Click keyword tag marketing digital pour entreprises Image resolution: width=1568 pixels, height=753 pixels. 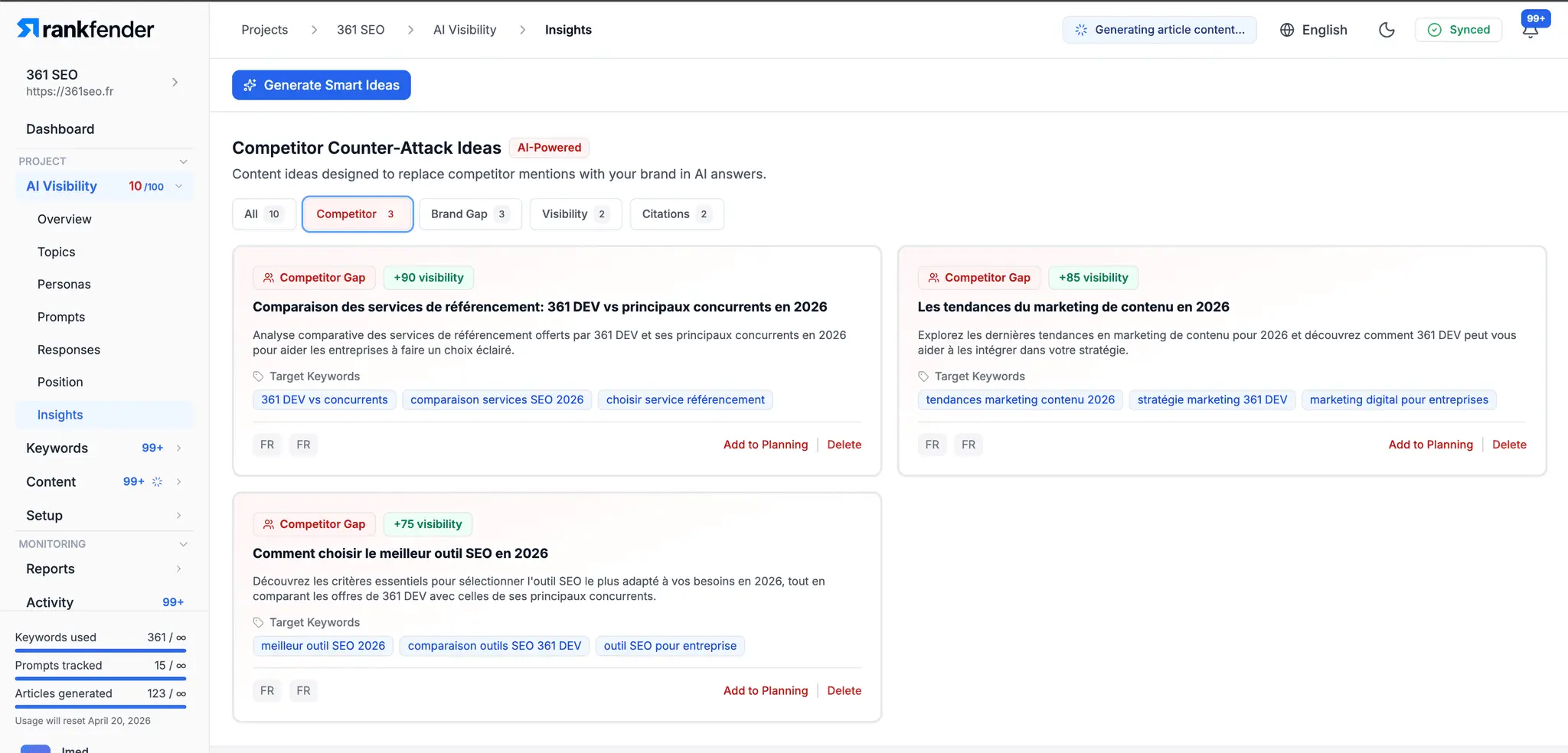pos(1399,399)
